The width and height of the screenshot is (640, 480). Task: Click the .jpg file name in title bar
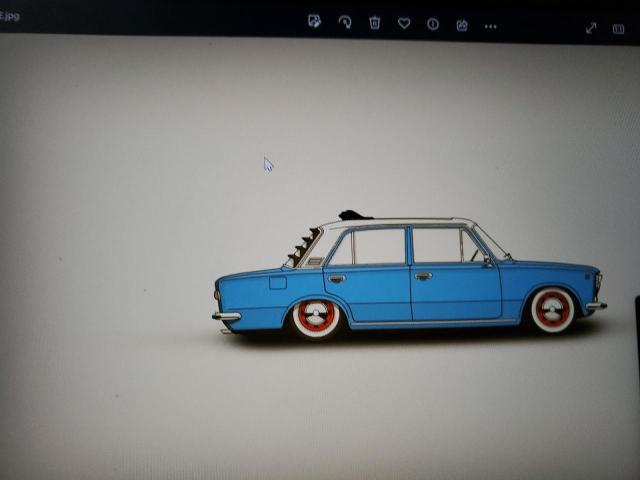click(x=10, y=16)
